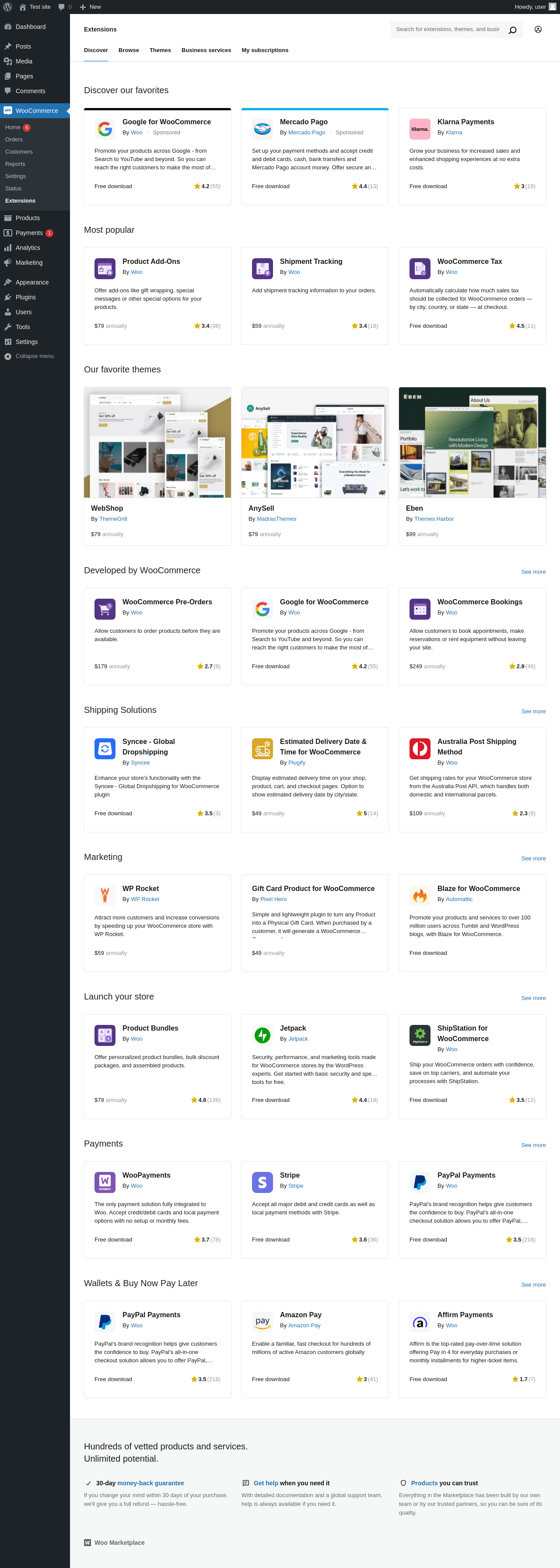Click the Amazon Pay logo icon
Viewport: 560px width, 1568px height.
point(262,1322)
